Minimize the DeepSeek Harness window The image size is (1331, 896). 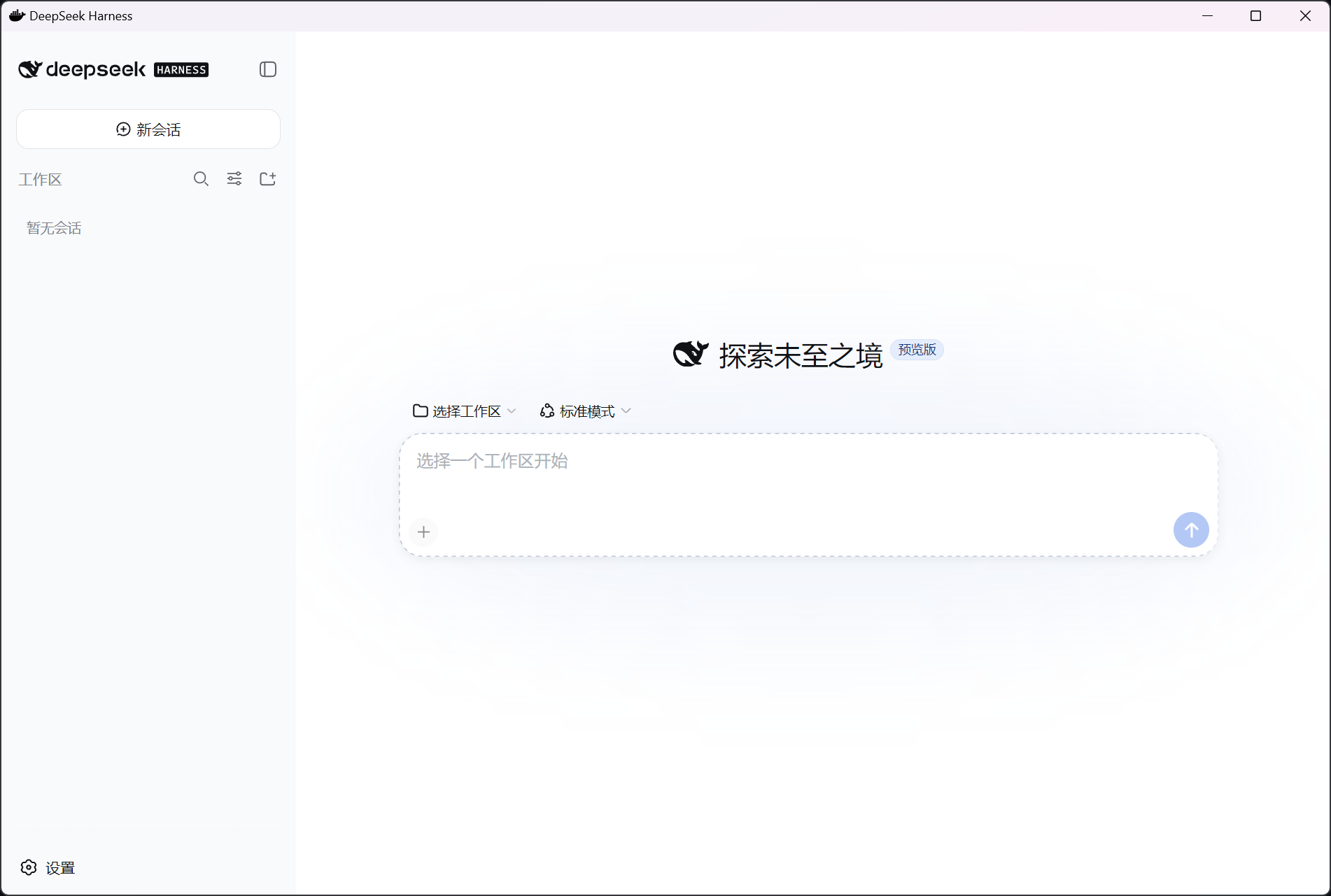(x=1207, y=15)
